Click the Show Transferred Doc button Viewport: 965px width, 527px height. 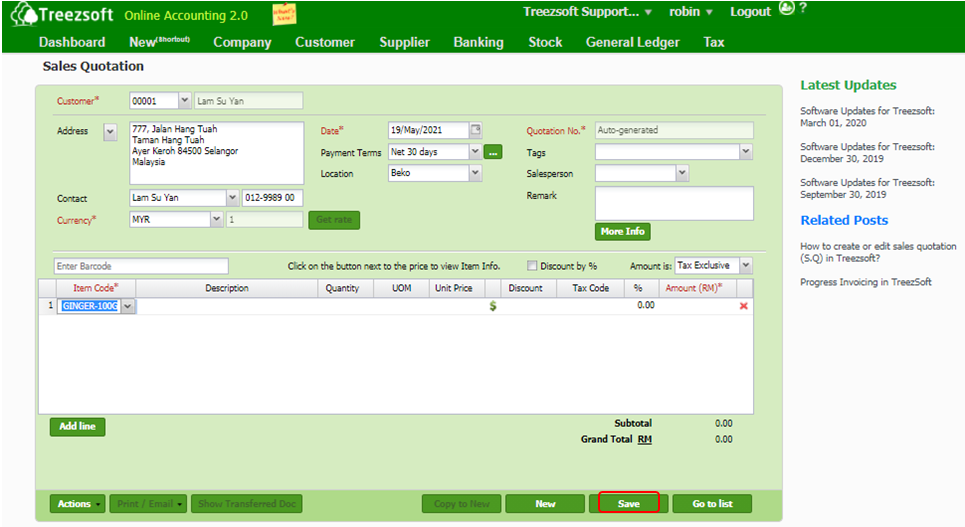[246, 504]
